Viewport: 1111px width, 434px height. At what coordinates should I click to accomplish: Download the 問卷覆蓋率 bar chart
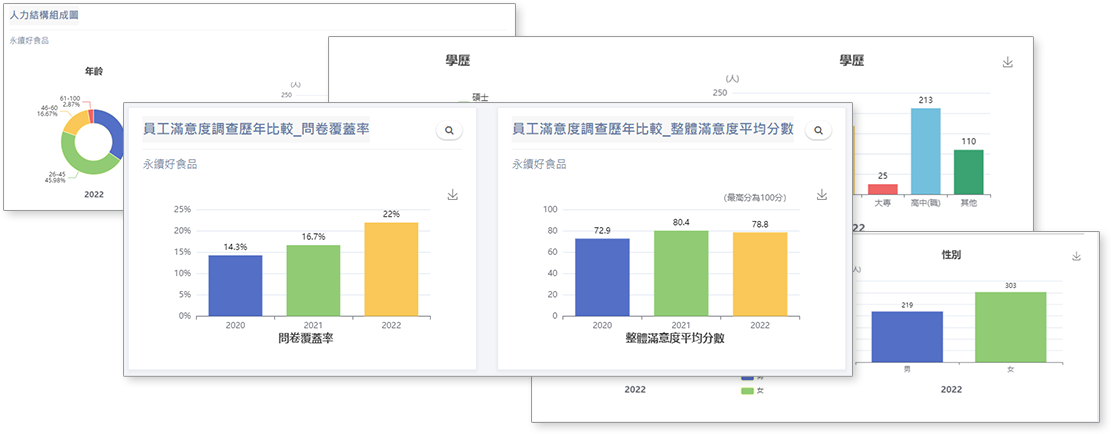tap(452, 195)
